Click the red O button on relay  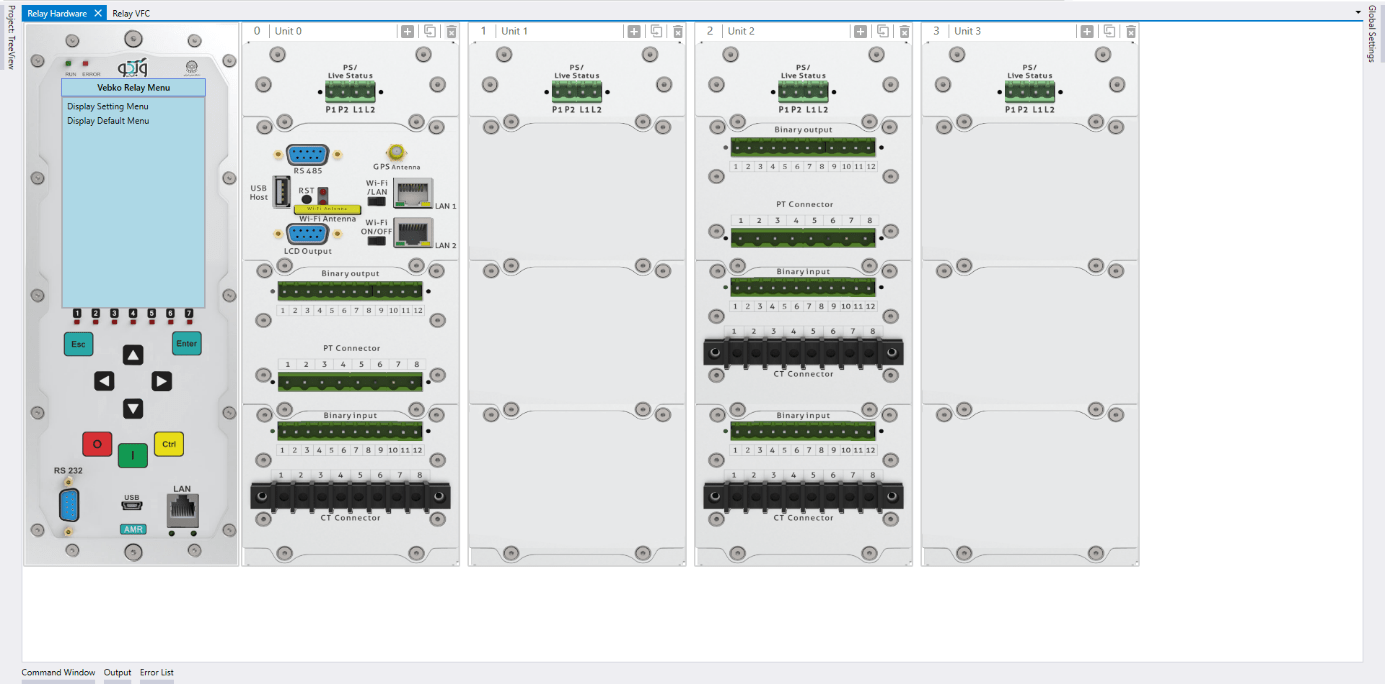point(97,444)
